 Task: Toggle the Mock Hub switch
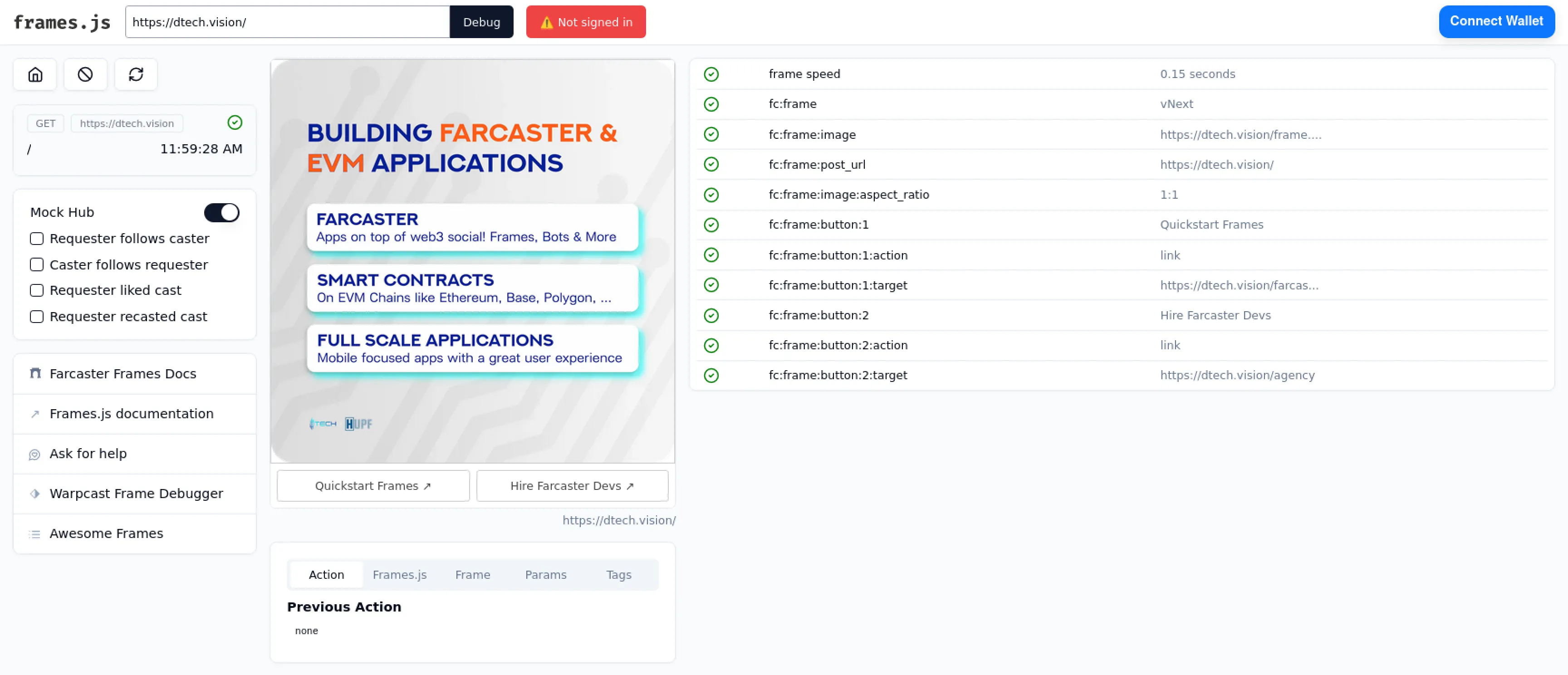point(221,212)
